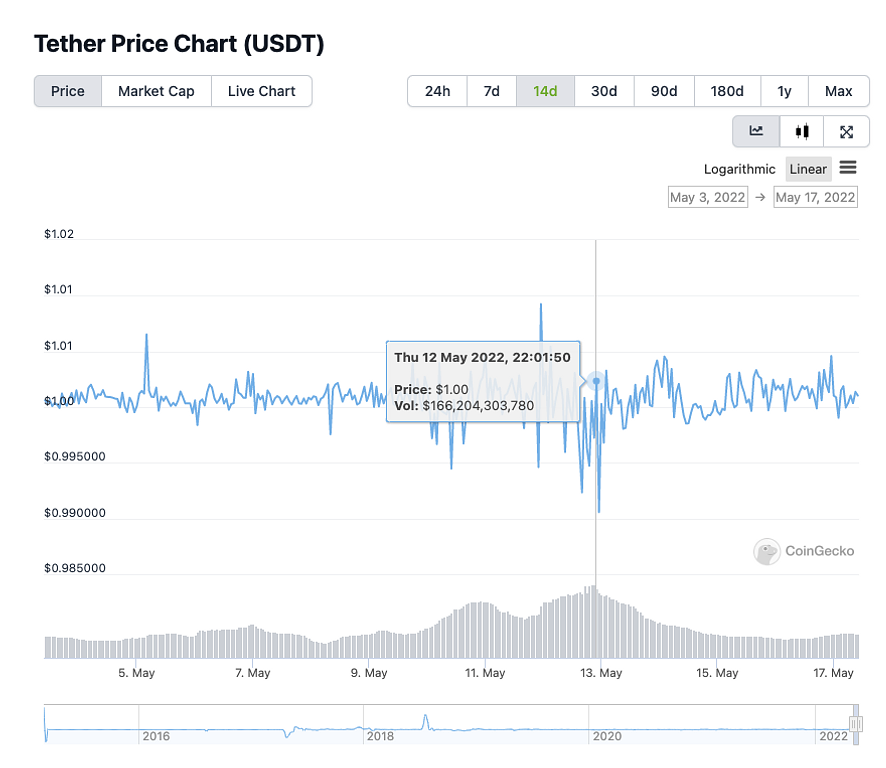Click the highlighted data point on price line

(x=596, y=381)
